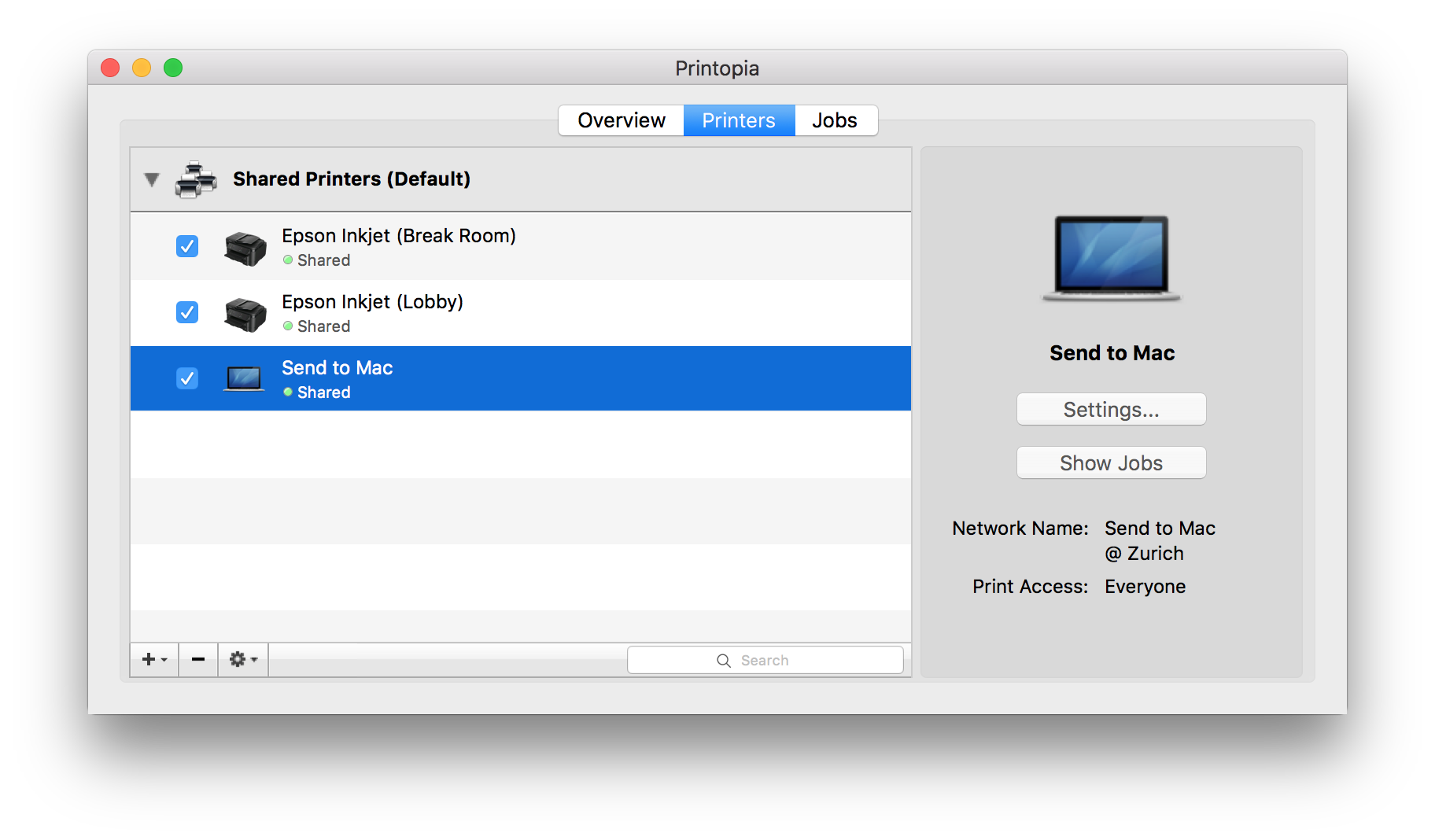Click the Send to Mac laptop icon in list
This screenshot has height=840, width=1435.
tap(244, 379)
